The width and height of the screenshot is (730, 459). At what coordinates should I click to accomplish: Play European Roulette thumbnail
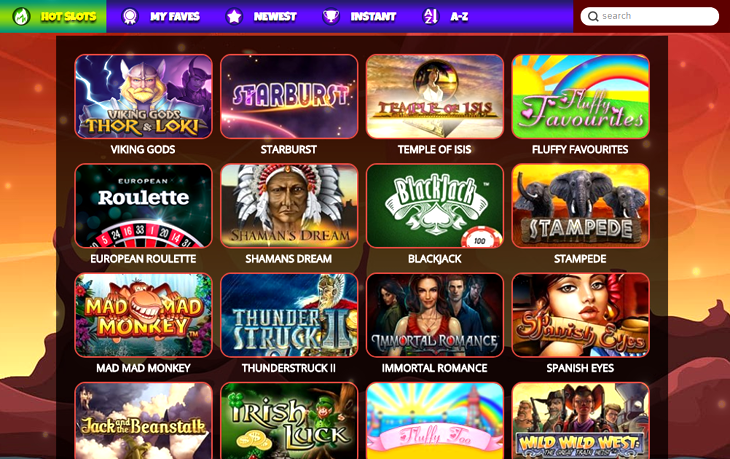(143, 205)
